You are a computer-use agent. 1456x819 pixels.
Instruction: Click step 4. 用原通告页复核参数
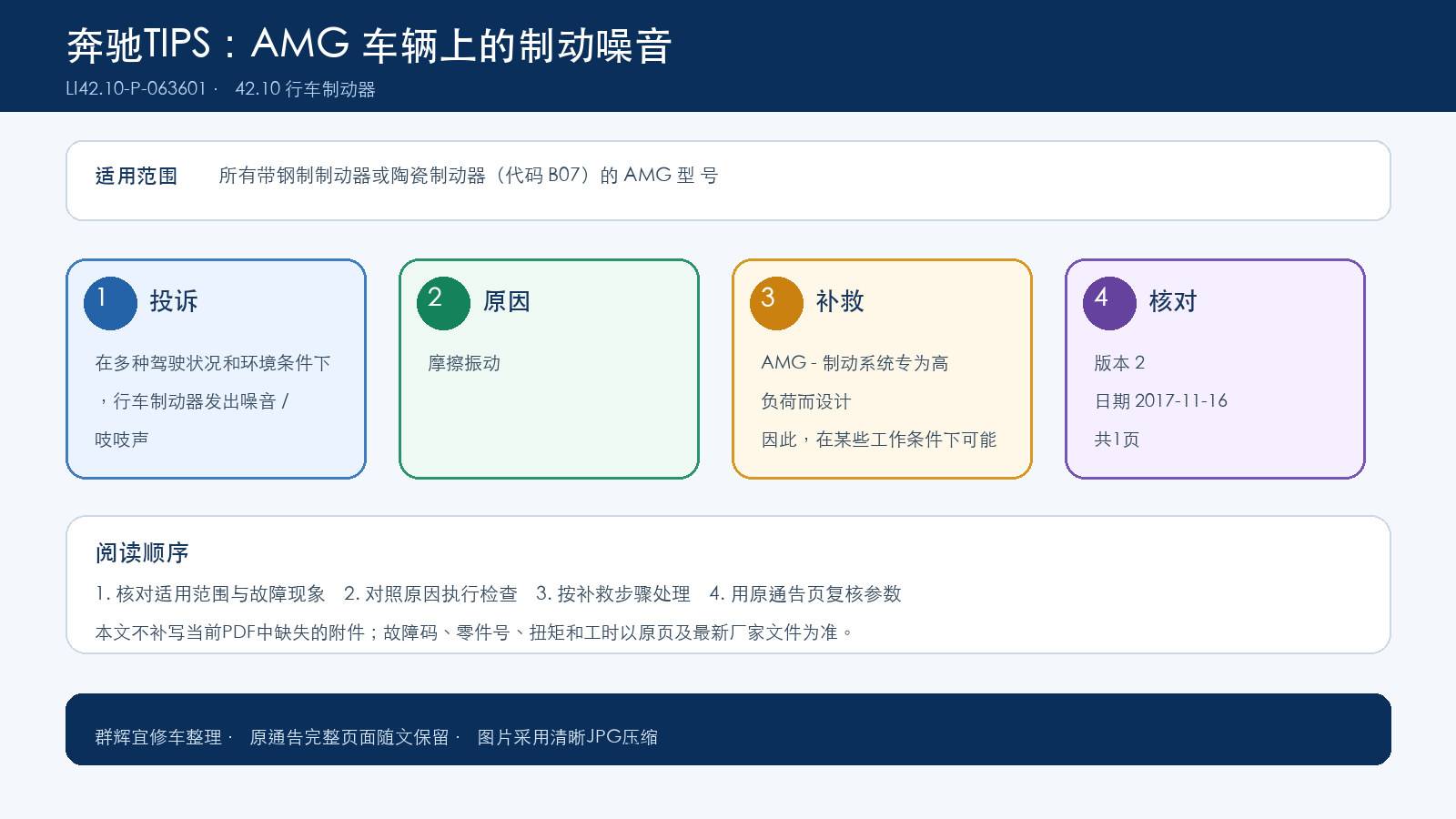pyautogui.click(x=805, y=594)
